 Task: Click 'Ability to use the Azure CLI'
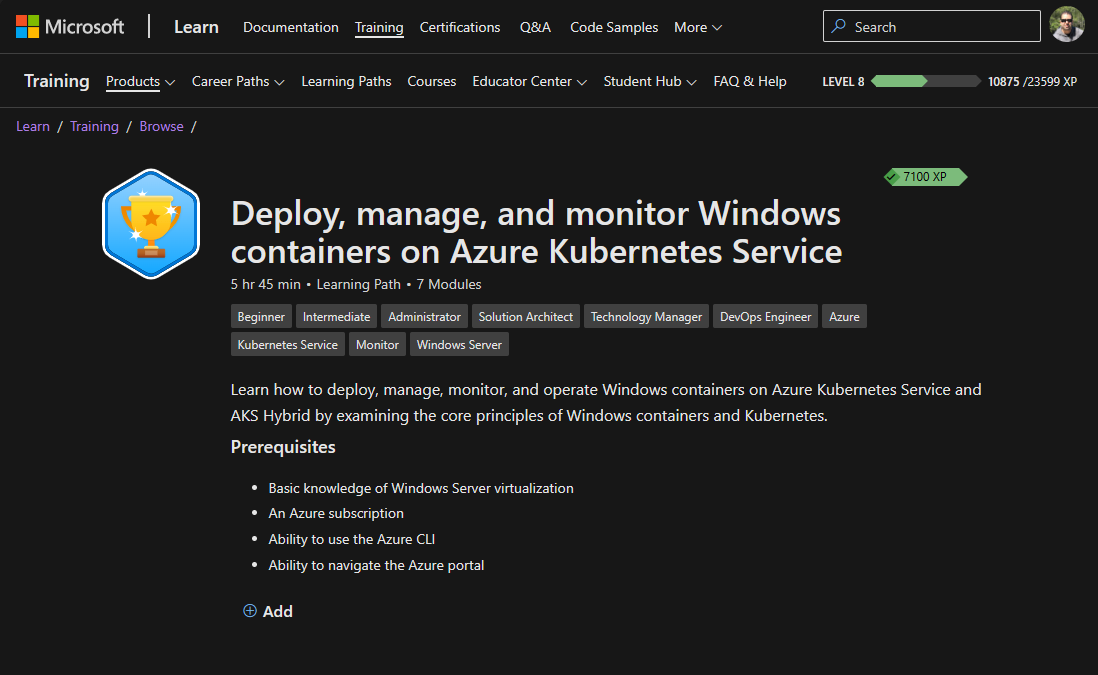(x=352, y=539)
